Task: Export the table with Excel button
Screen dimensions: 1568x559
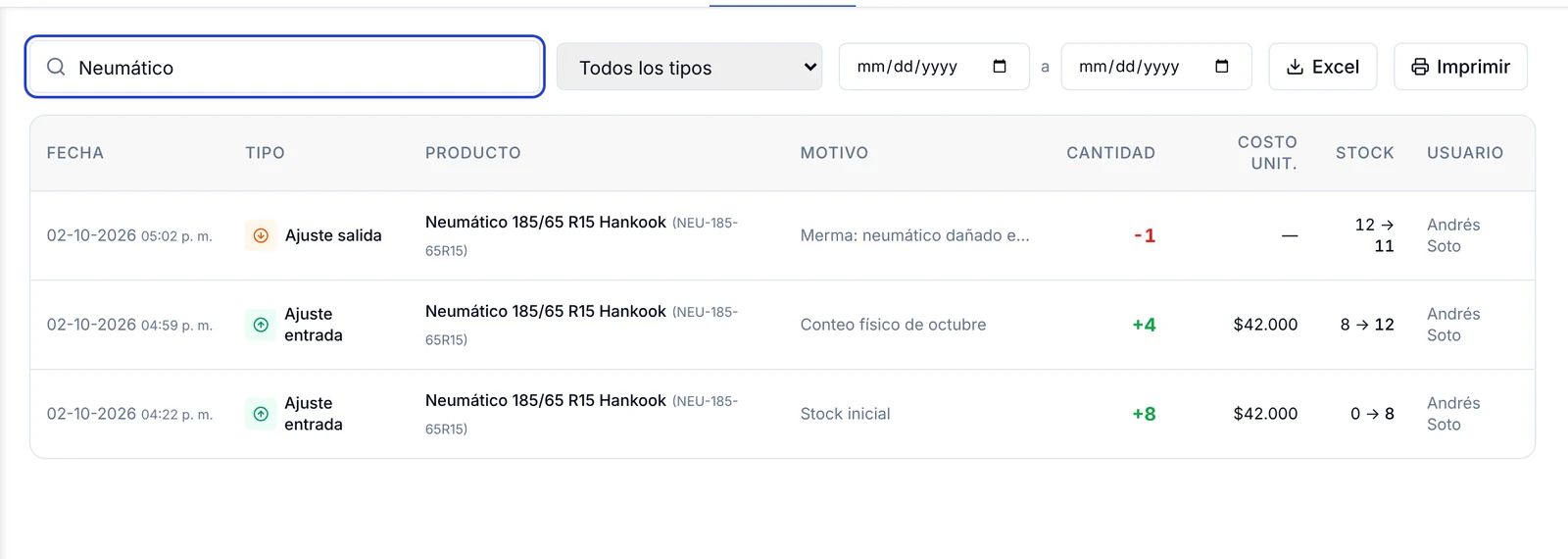Action: [x=1322, y=67]
